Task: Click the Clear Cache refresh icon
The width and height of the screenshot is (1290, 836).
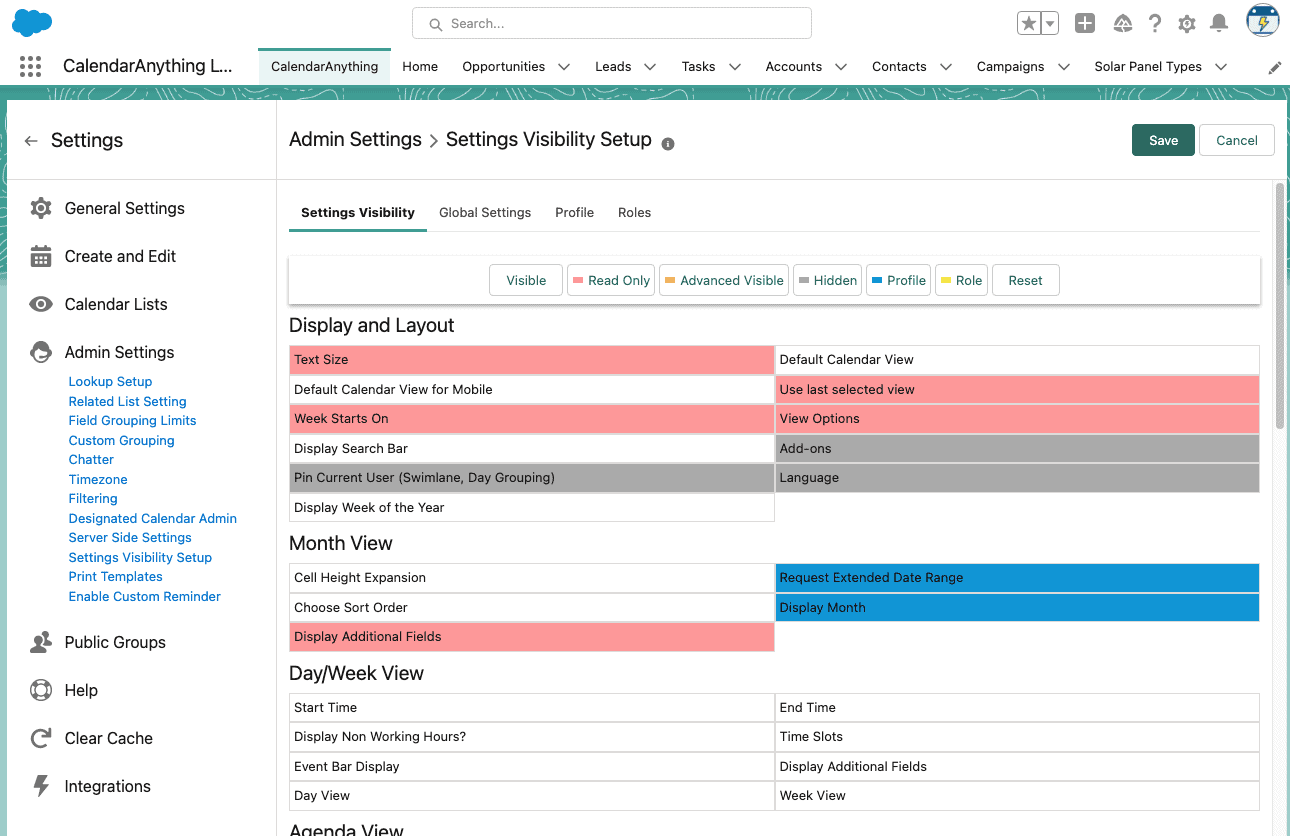Action: click(x=41, y=738)
